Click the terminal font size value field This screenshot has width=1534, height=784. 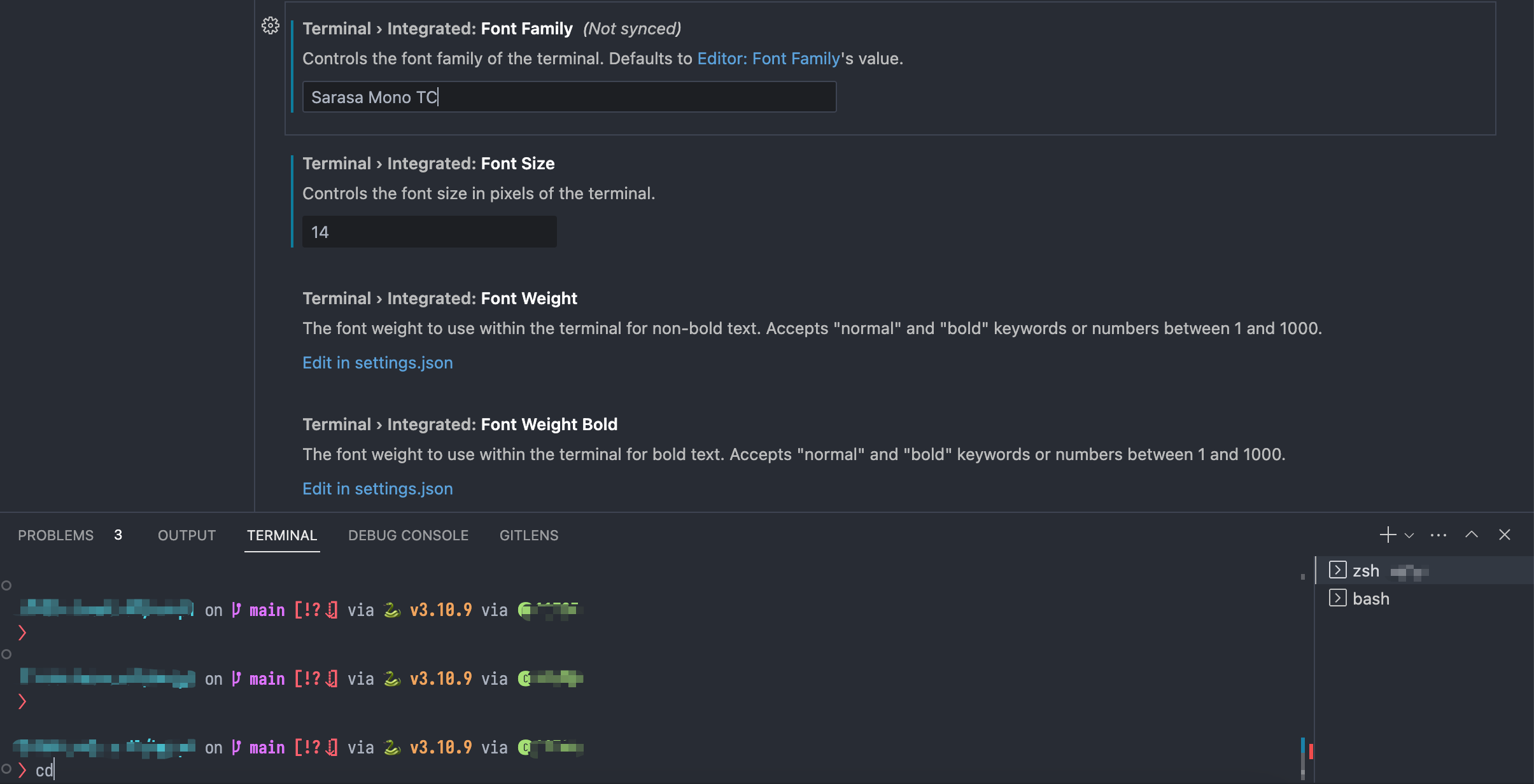point(428,231)
